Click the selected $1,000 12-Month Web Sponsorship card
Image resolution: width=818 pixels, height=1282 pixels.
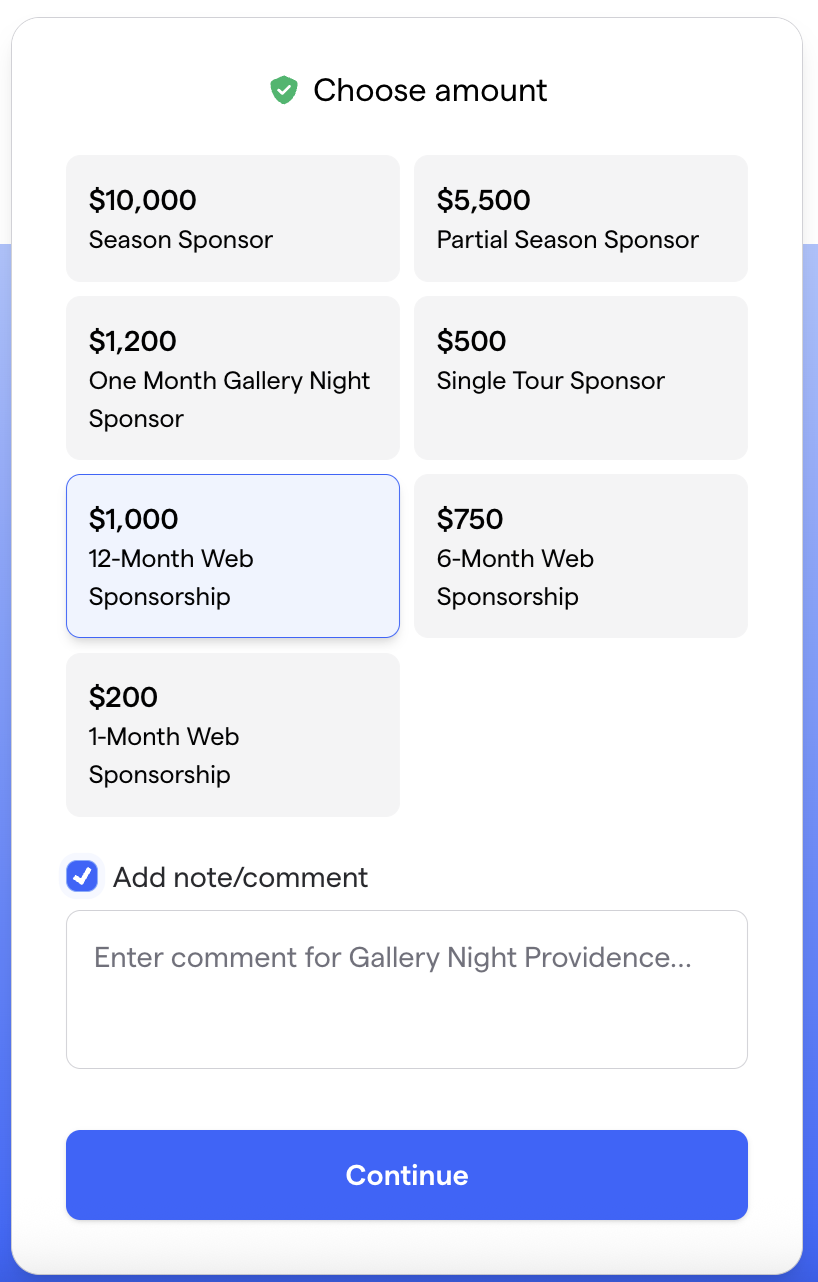(232, 555)
